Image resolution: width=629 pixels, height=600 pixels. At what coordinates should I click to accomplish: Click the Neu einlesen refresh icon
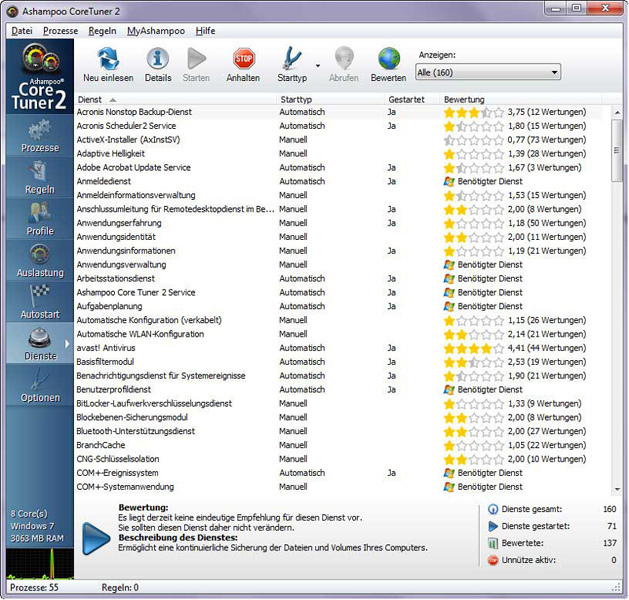click(x=108, y=59)
